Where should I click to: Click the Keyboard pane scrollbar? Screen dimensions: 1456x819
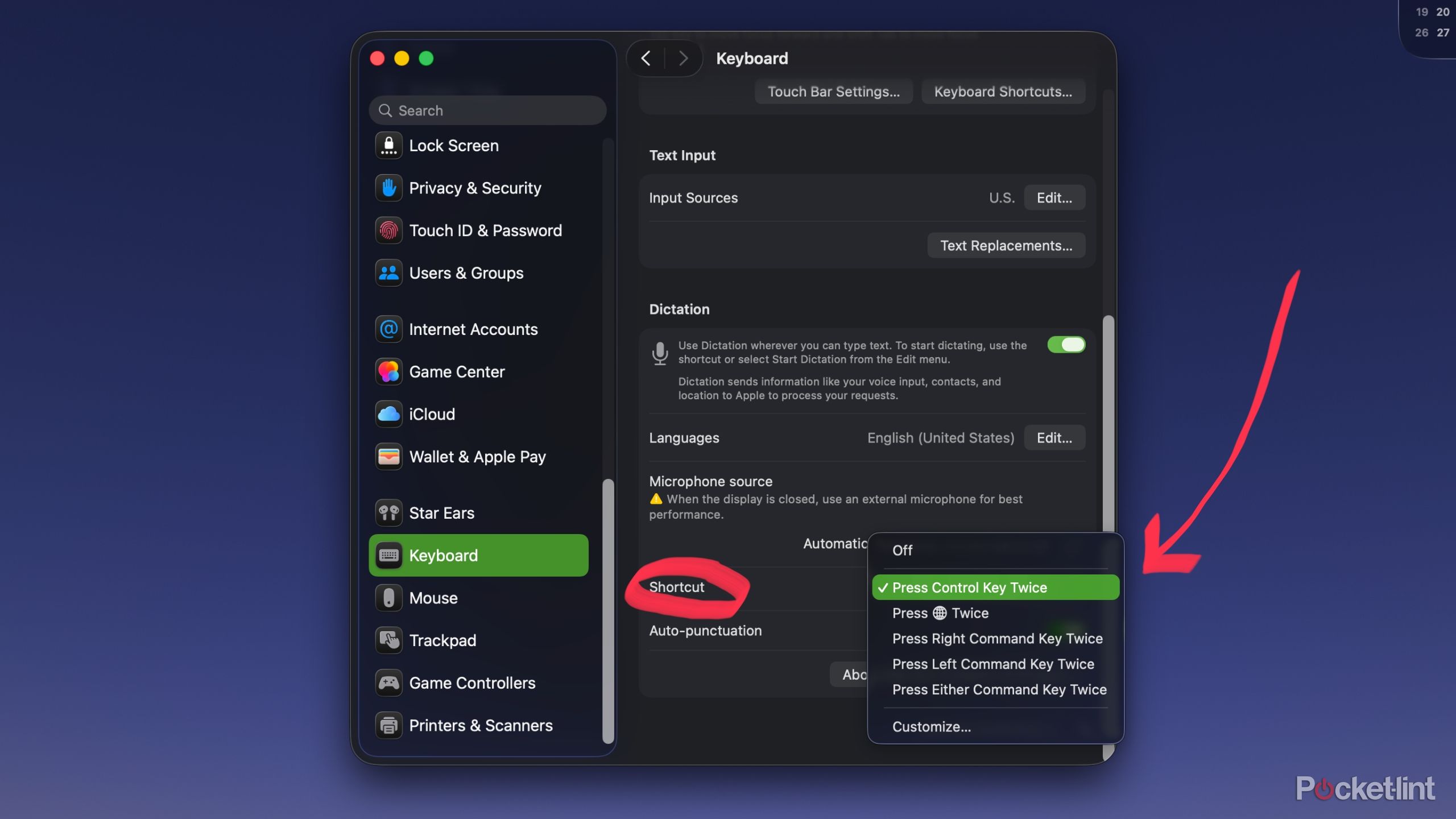1108,424
